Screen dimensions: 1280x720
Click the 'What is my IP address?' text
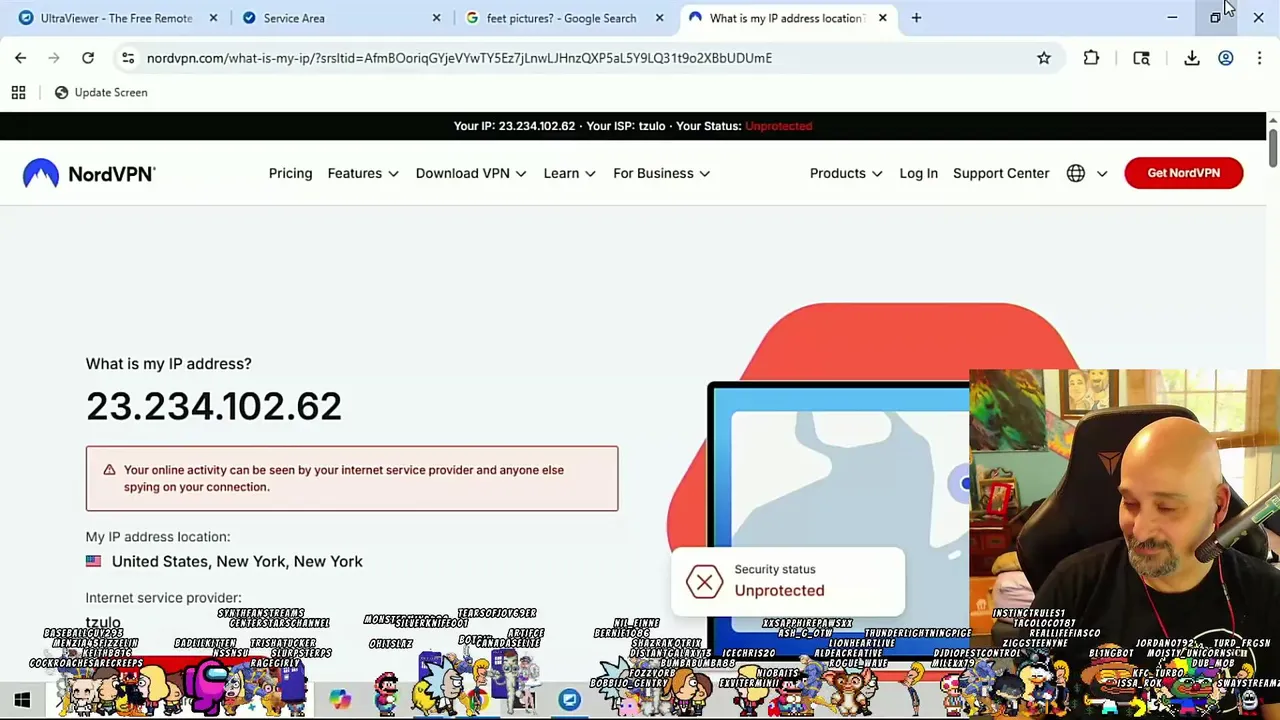[168, 364]
